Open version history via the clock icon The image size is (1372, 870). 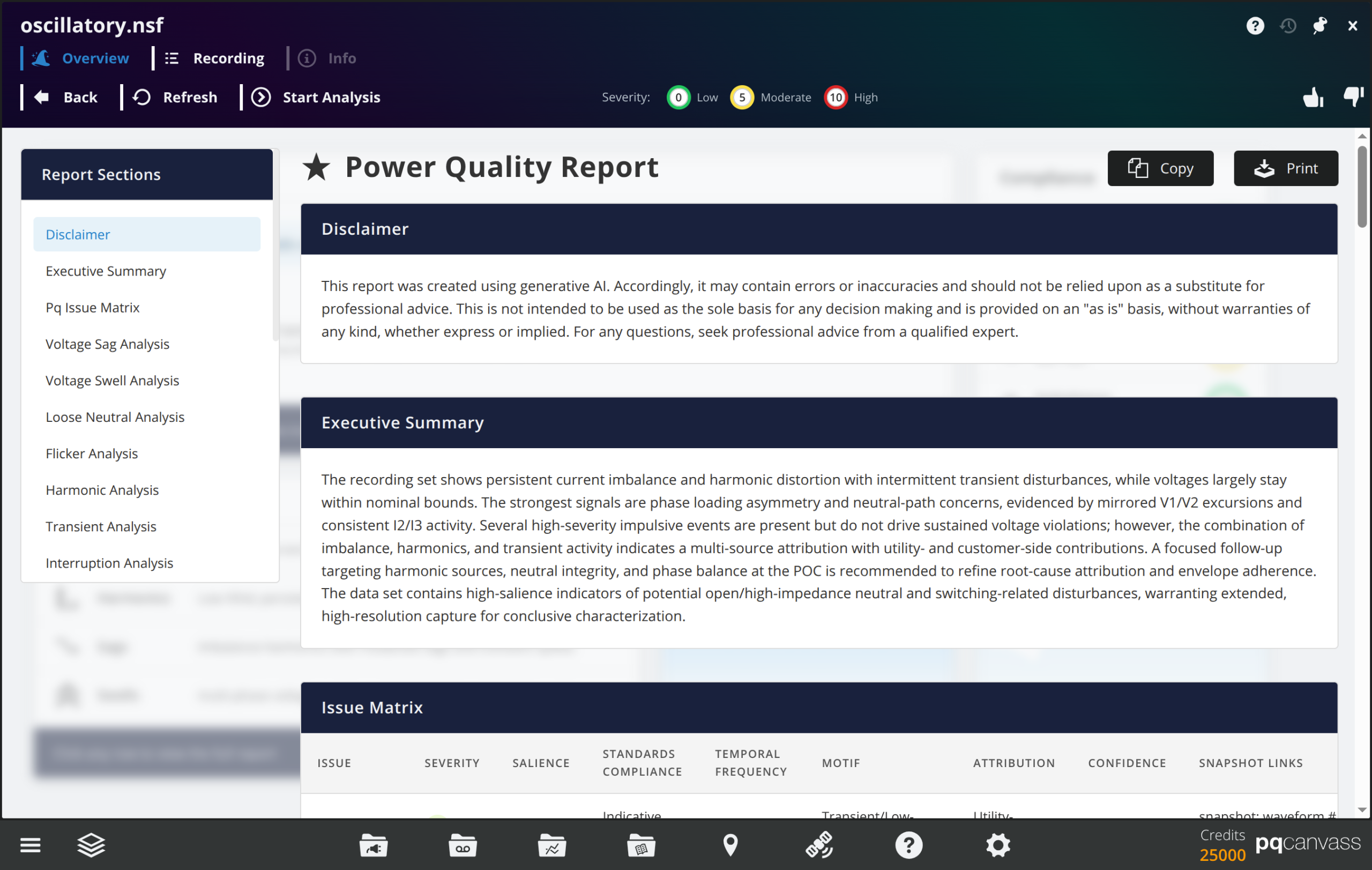coord(1288,25)
